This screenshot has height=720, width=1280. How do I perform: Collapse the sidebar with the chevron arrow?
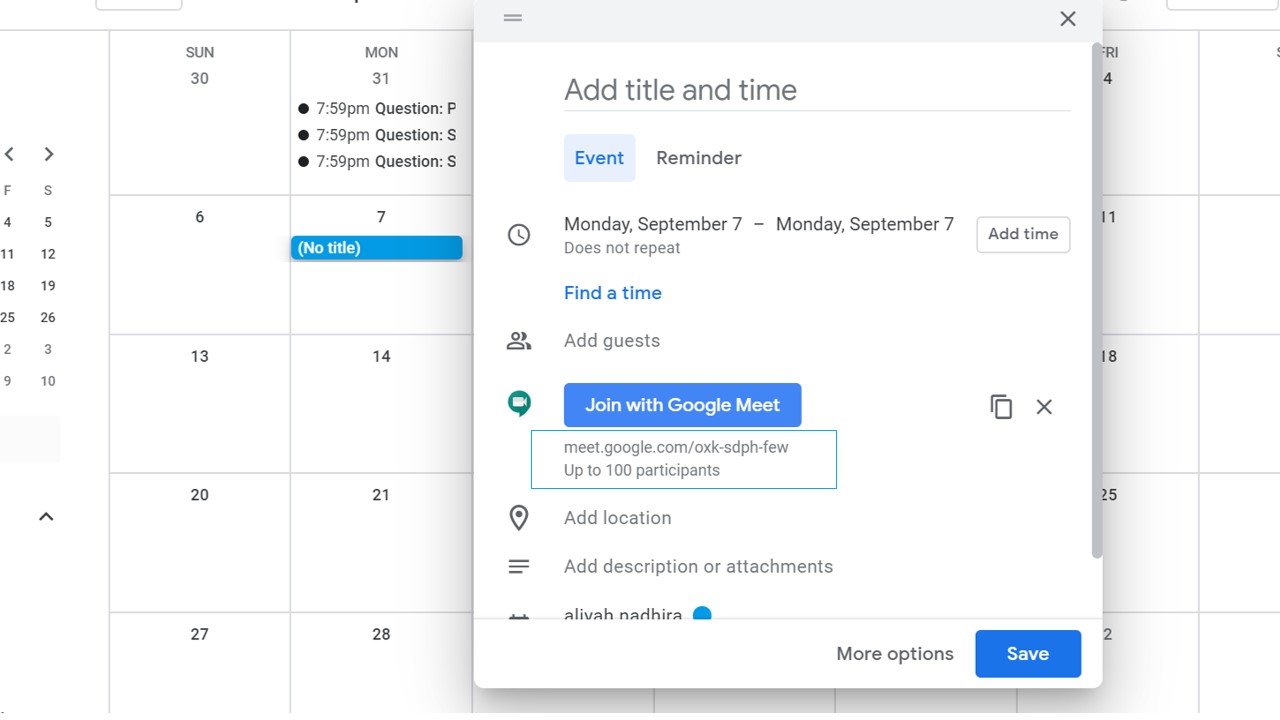click(46, 516)
